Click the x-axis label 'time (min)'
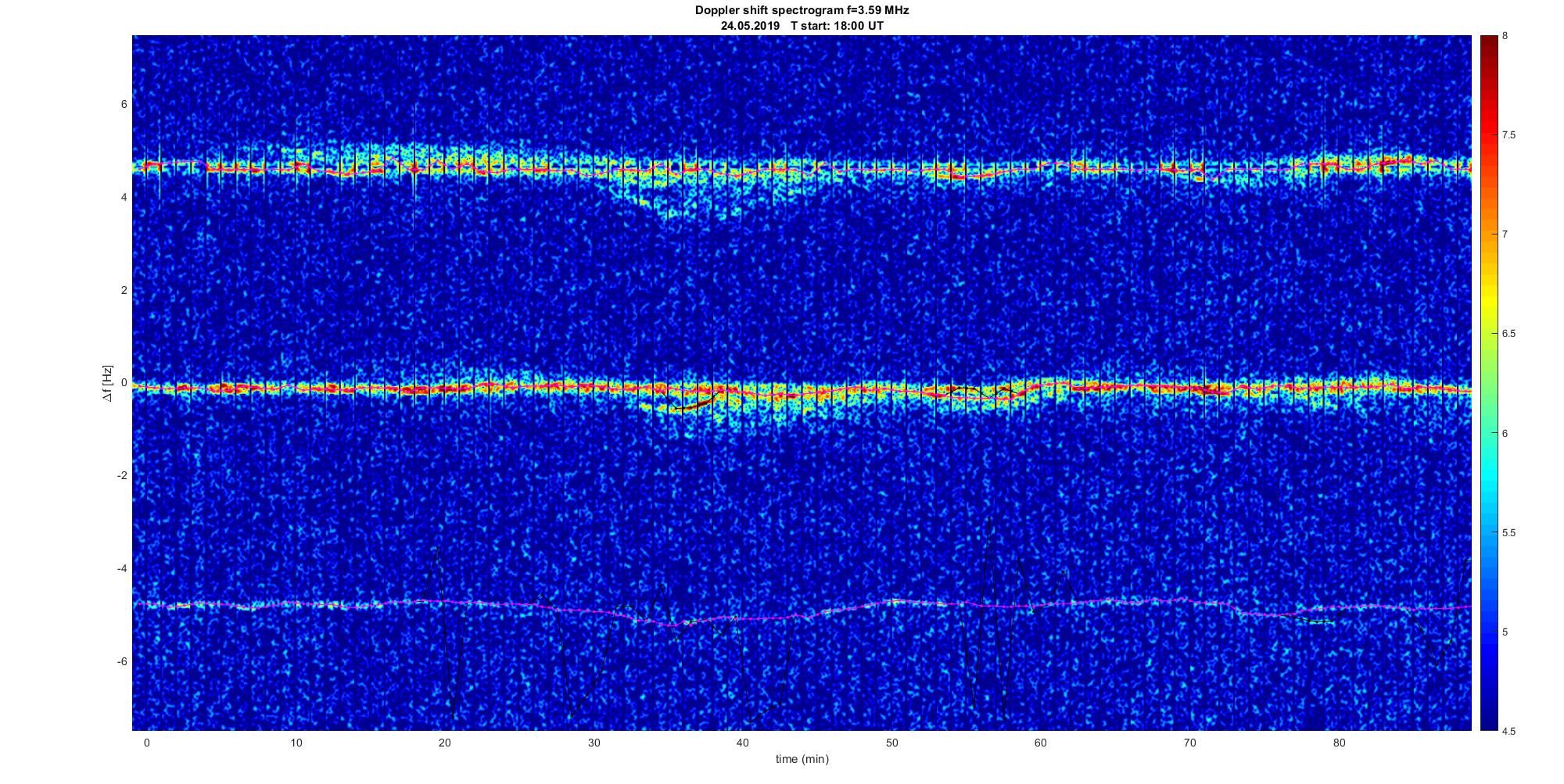Screen dimensions: 1564x784 click(802, 759)
